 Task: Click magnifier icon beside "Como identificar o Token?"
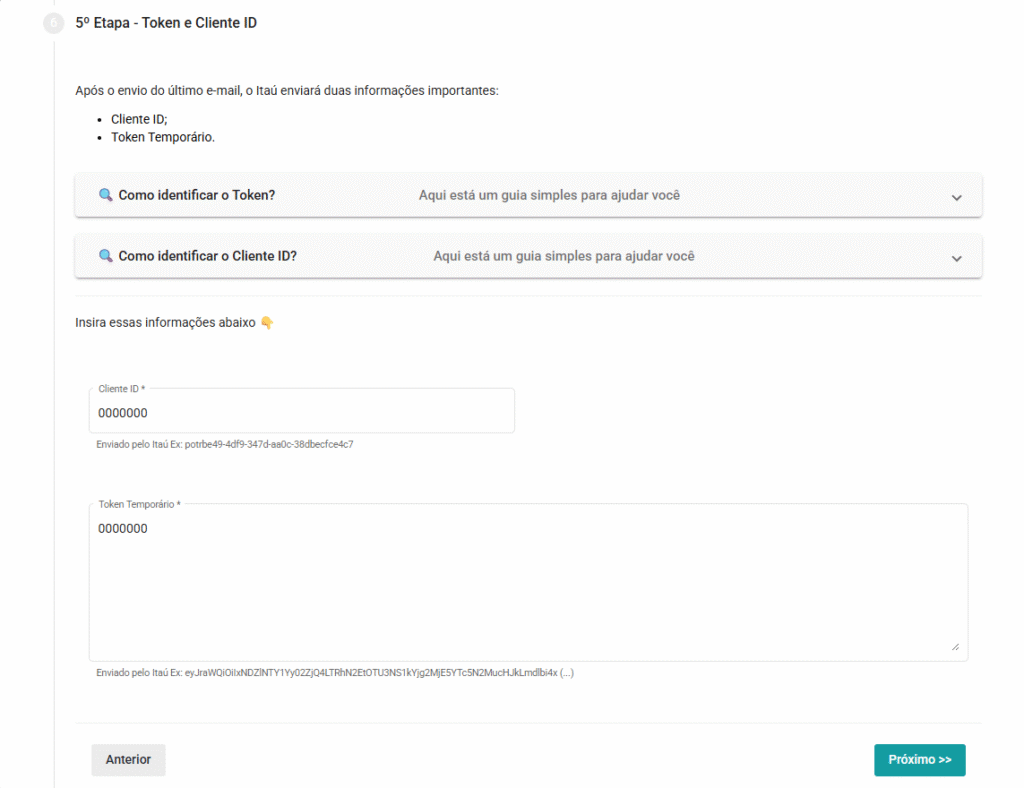pyautogui.click(x=105, y=195)
